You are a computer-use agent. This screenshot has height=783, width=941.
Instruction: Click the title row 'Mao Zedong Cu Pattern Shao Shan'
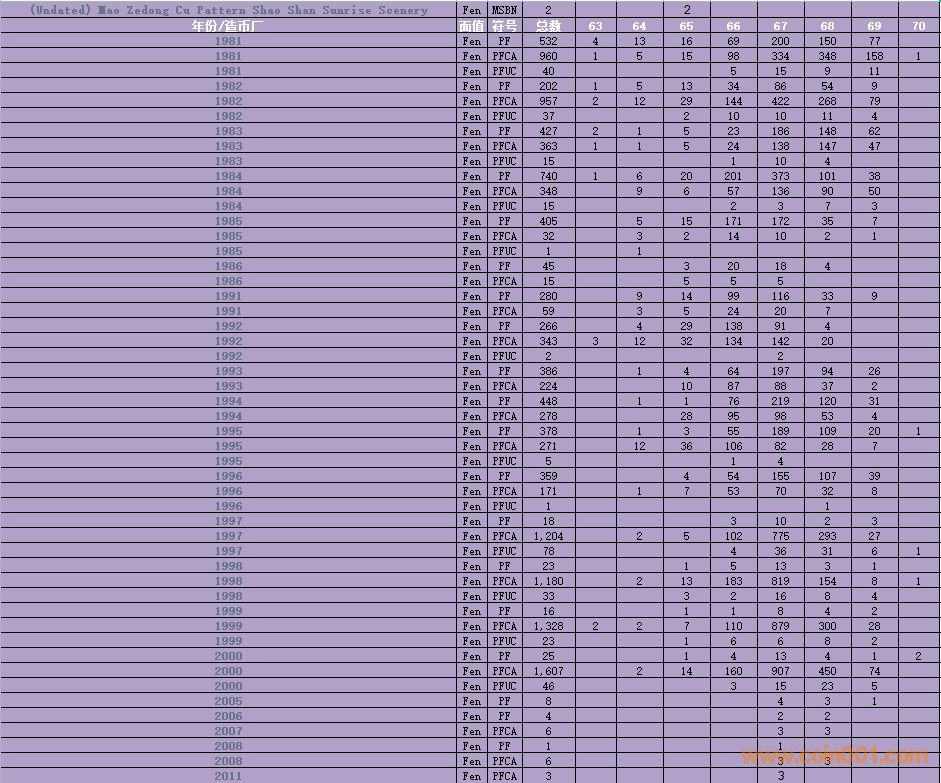tap(228, 10)
